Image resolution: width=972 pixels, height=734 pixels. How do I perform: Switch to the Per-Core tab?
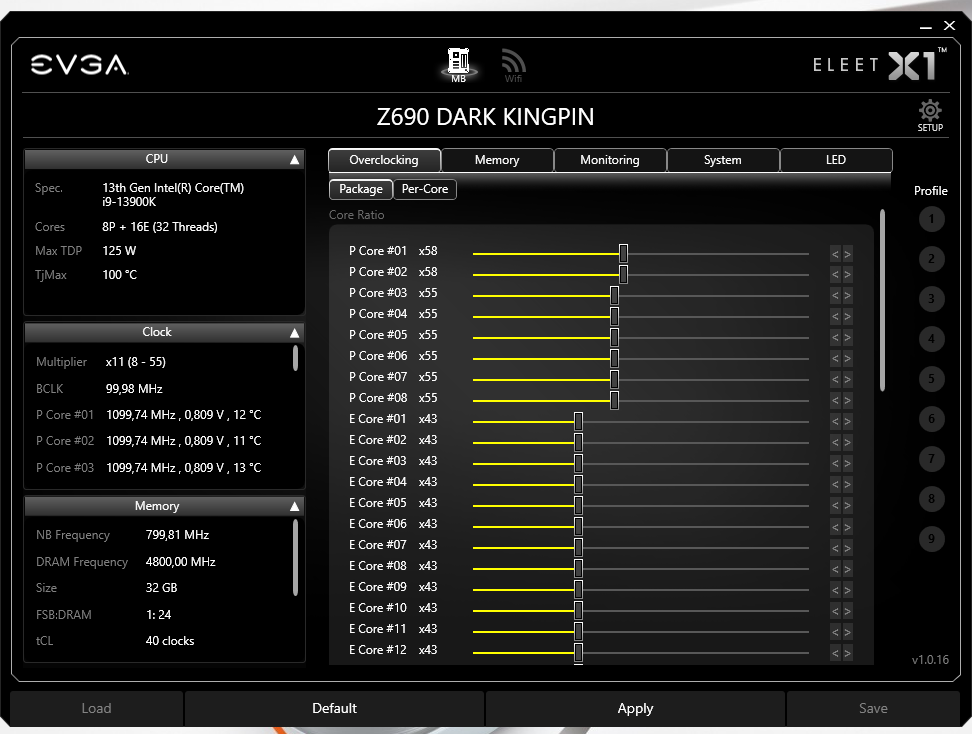point(424,189)
